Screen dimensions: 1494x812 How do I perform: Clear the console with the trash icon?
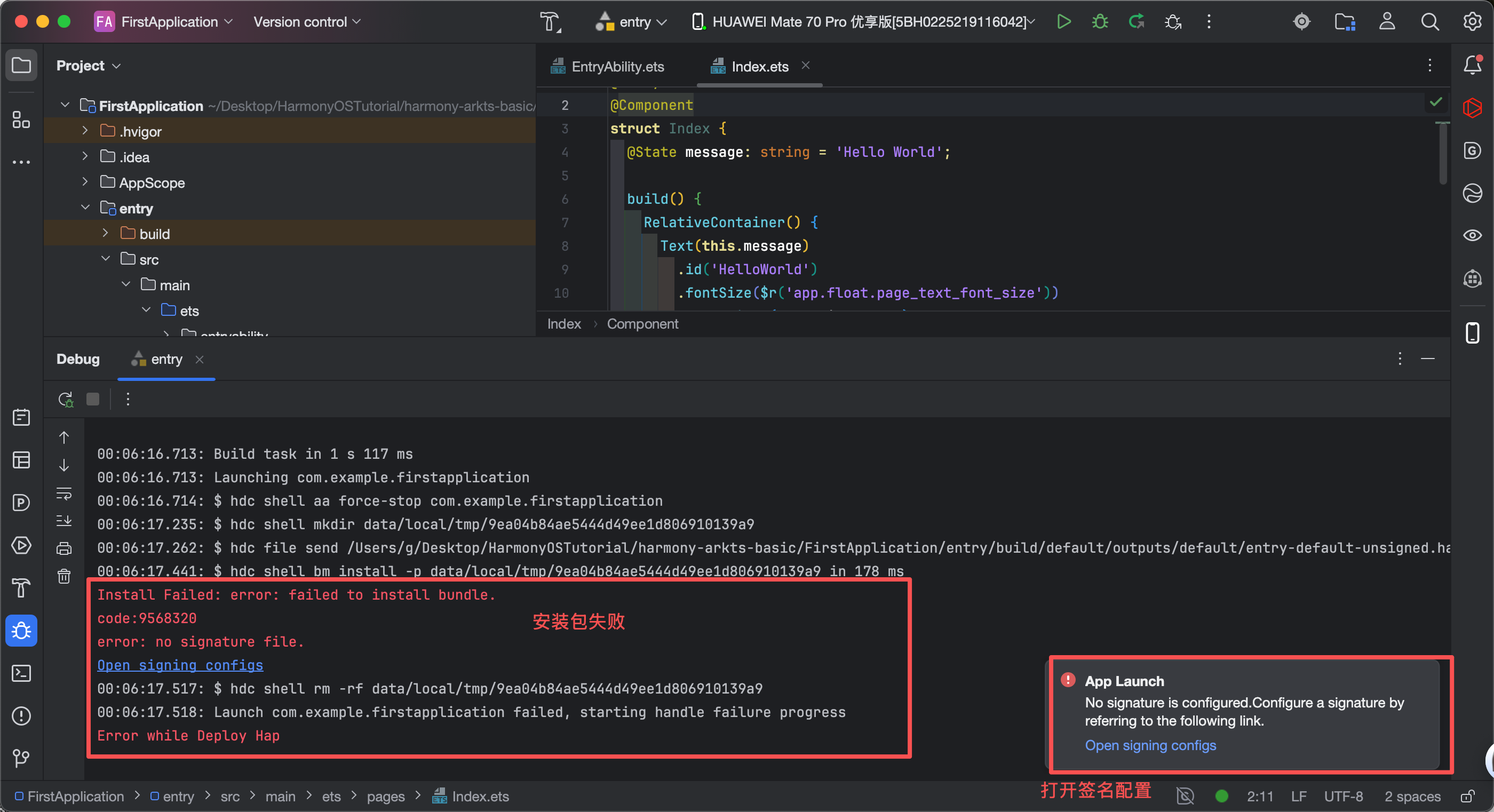pyautogui.click(x=64, y=576)
